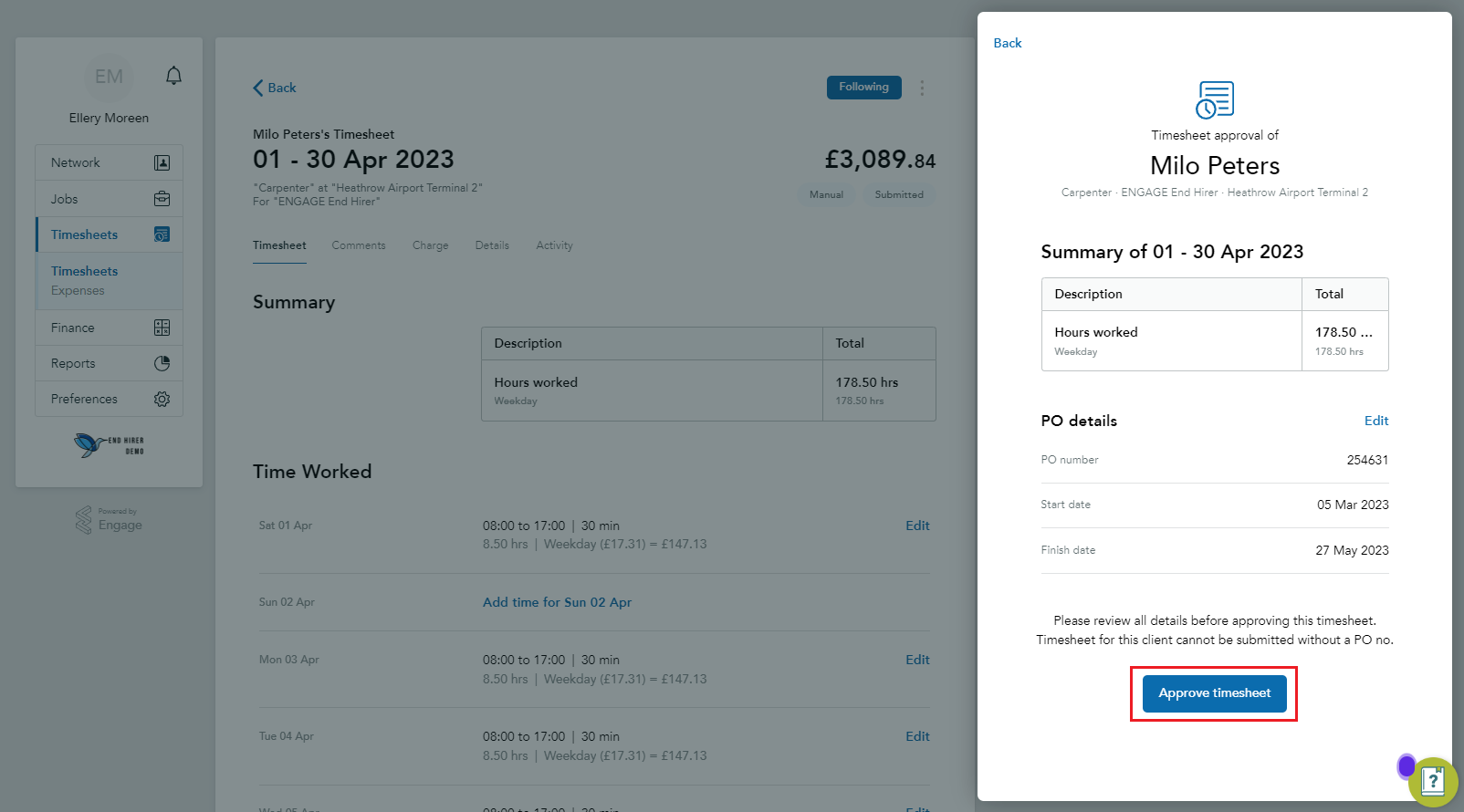Click the EM user avatar
Viewport: 1464px width, 812px height.
click(x=109, y=77)
